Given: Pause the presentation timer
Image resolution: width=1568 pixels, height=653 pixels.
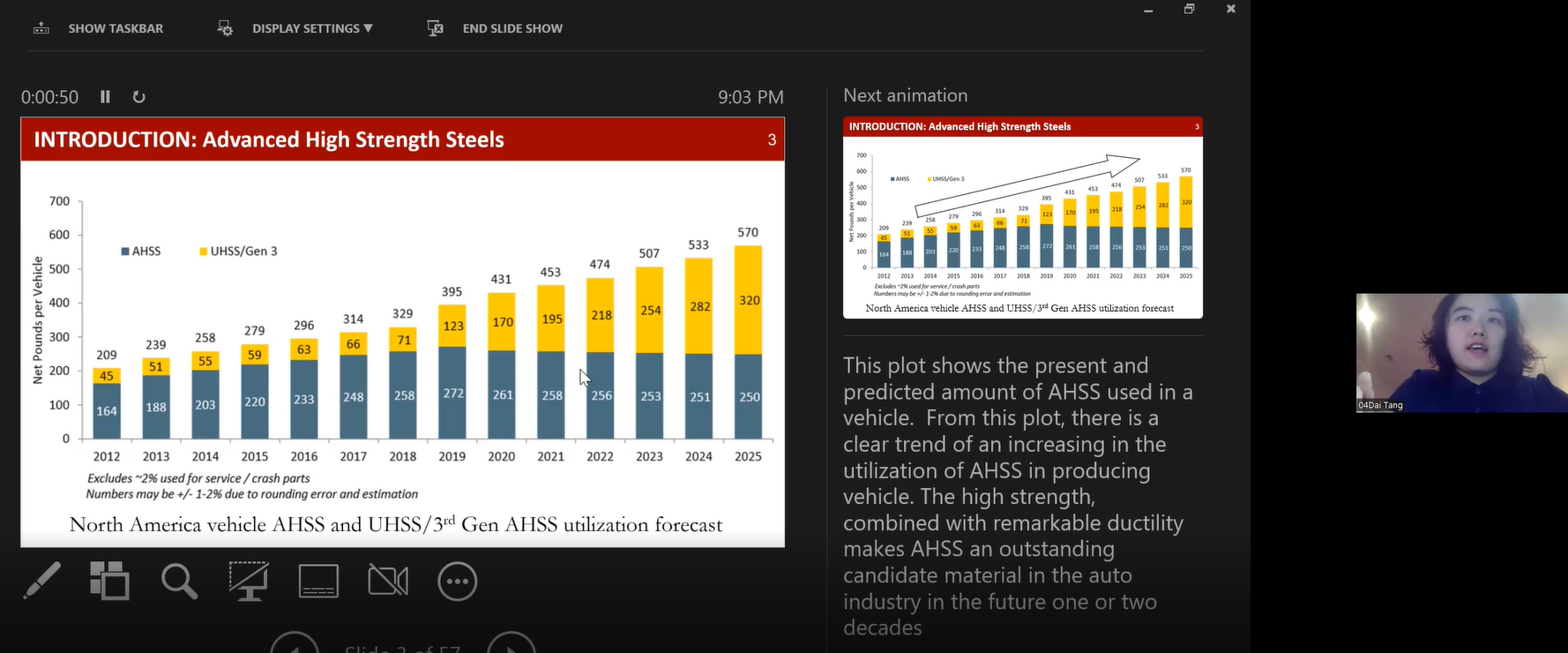Looking at the screenshot, I should pos(105,97).
